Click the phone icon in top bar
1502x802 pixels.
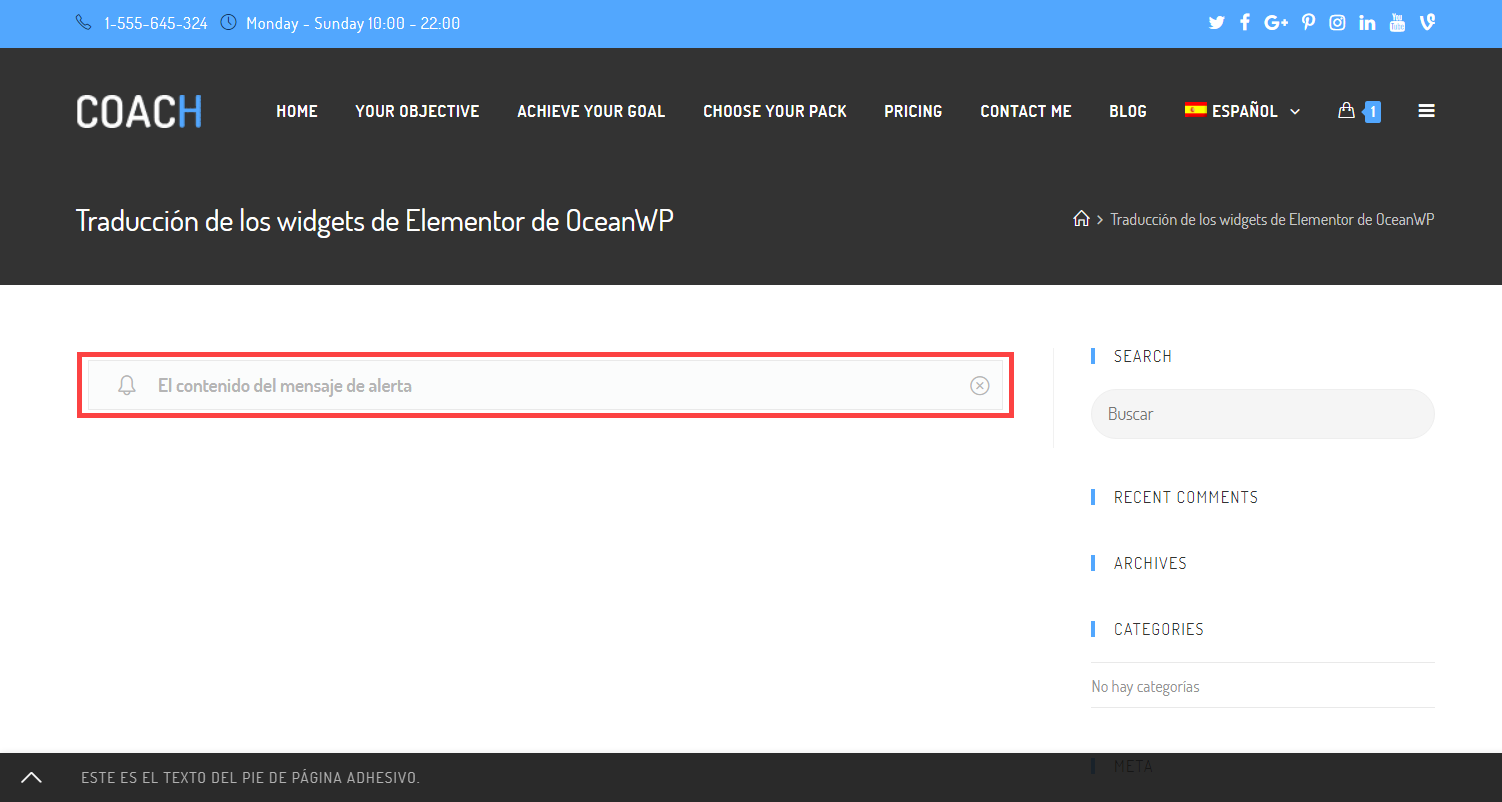[x=84, y=22]
